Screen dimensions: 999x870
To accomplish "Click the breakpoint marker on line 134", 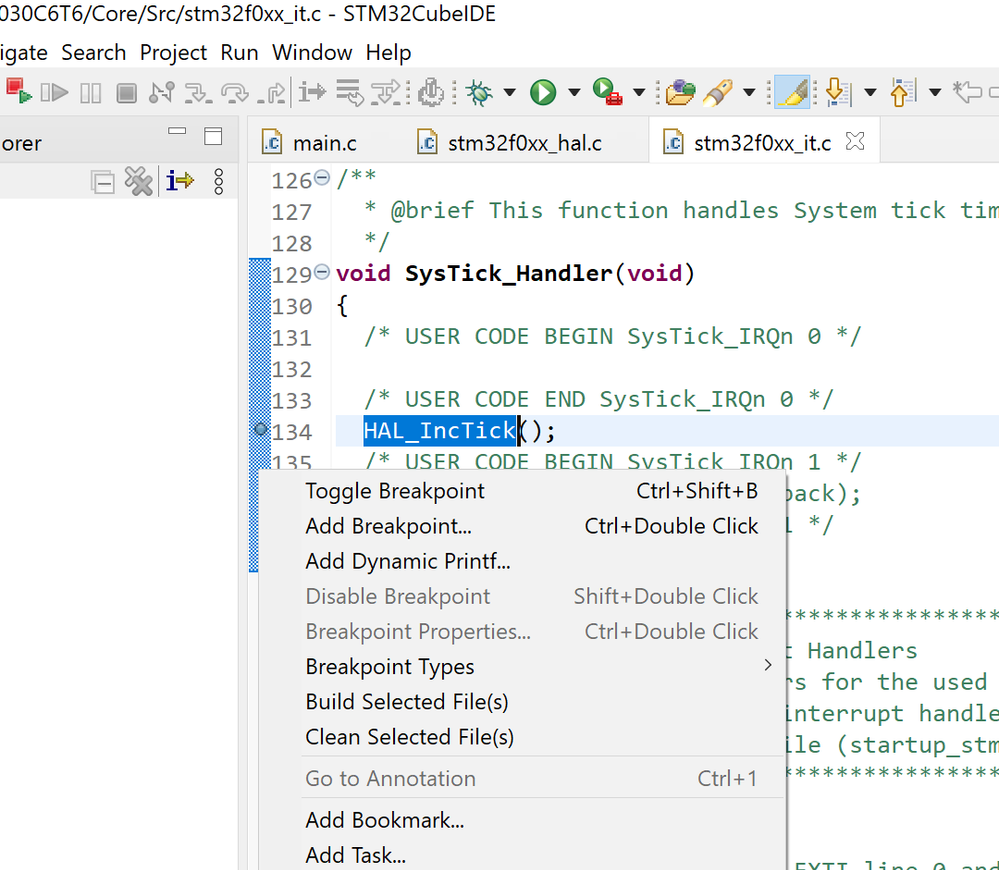I will click(260, 429).
